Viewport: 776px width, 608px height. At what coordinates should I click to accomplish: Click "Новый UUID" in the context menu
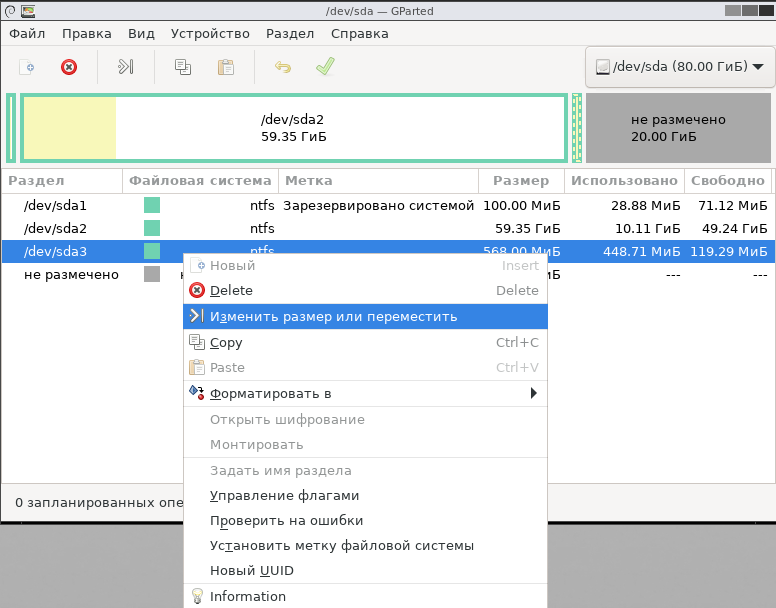(x=251, y=571)
